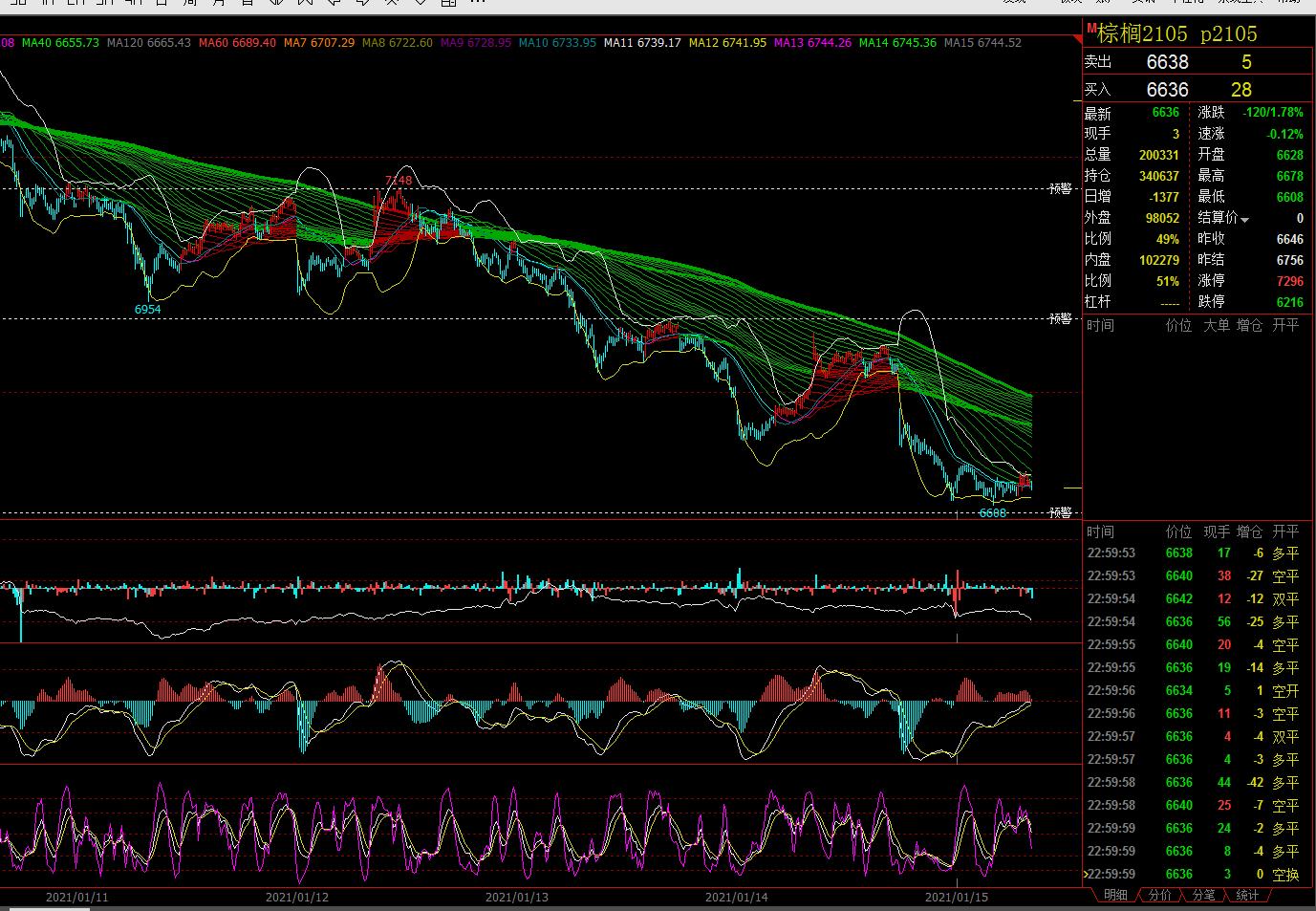Image resolution: width=1316 pixels, height=911 pixels.
Task: Click the 外盘 value 98052
Action: point(1163,218)
